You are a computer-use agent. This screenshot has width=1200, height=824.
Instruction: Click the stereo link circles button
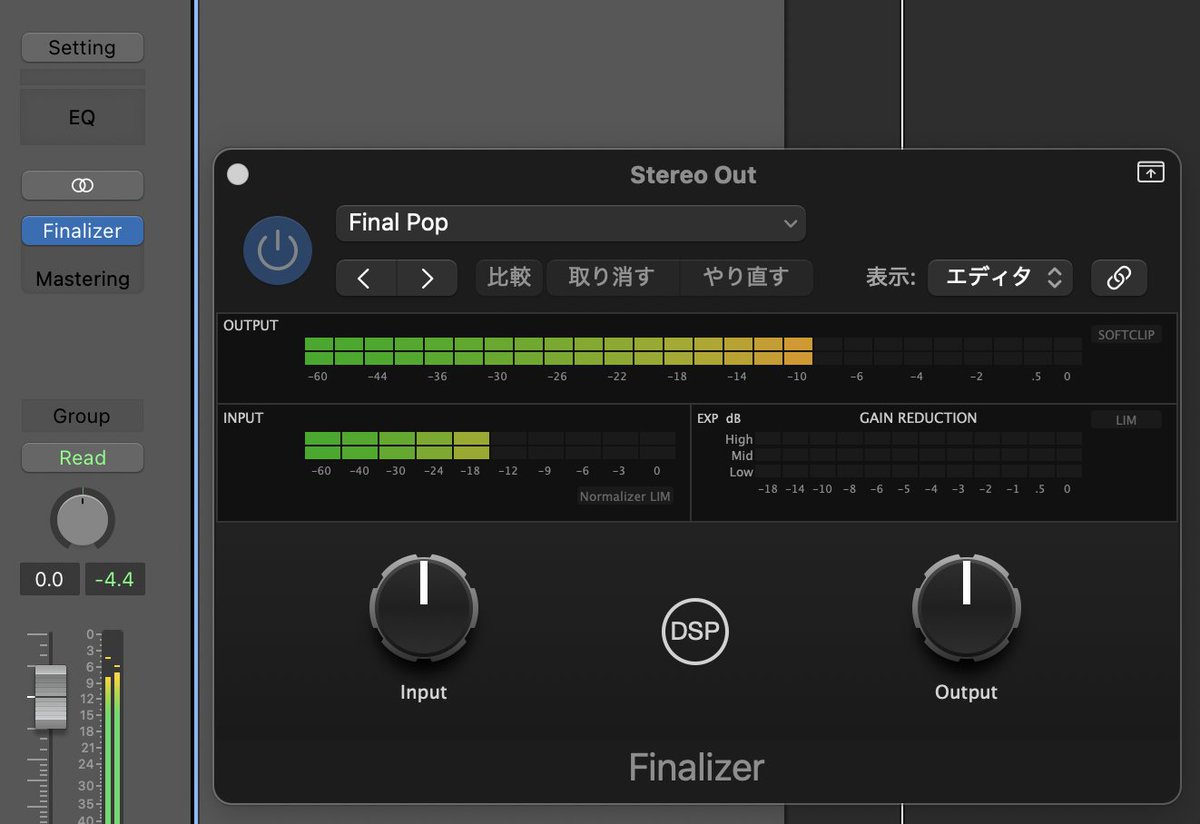click(x=82, y=185)
